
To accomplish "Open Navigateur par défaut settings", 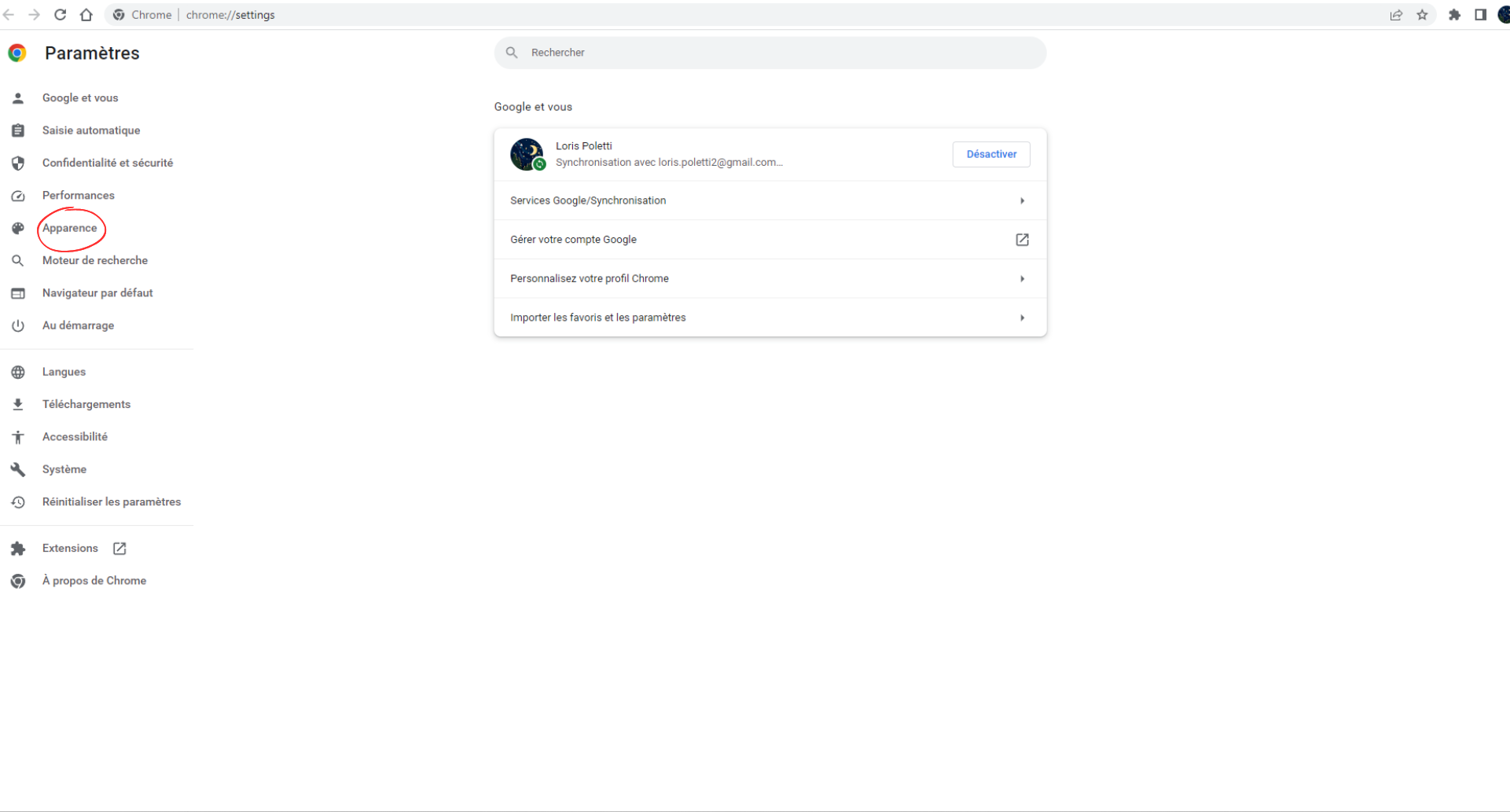I will pyautogui.click(x=97, y=292).
